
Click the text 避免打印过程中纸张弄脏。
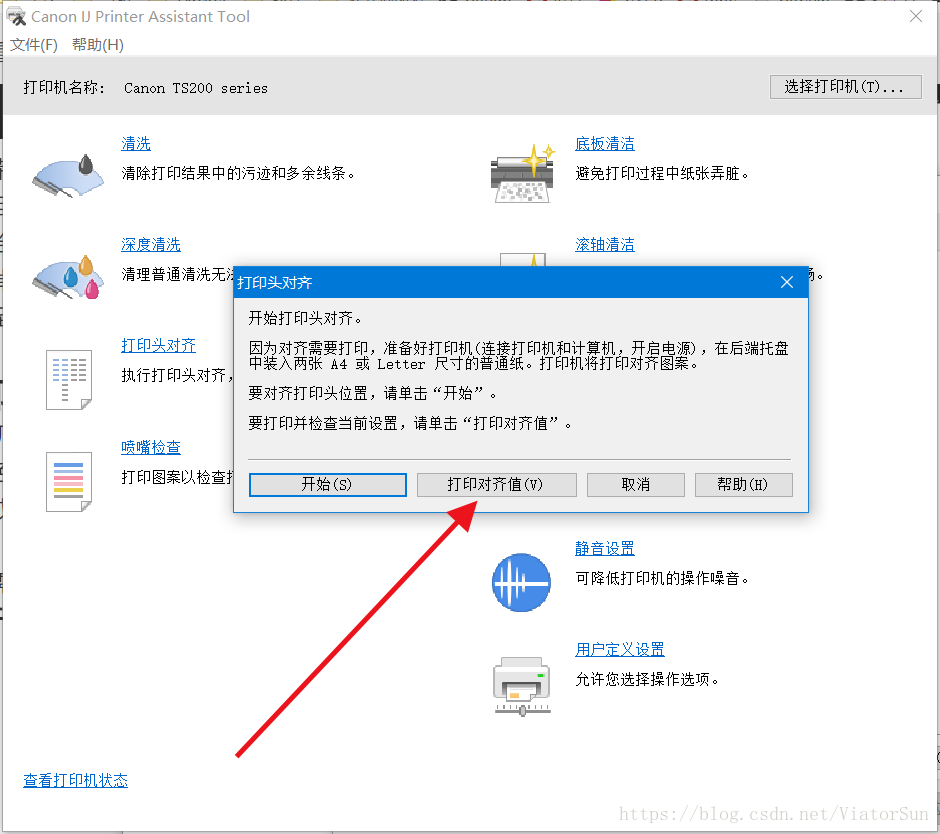point(662,174)
